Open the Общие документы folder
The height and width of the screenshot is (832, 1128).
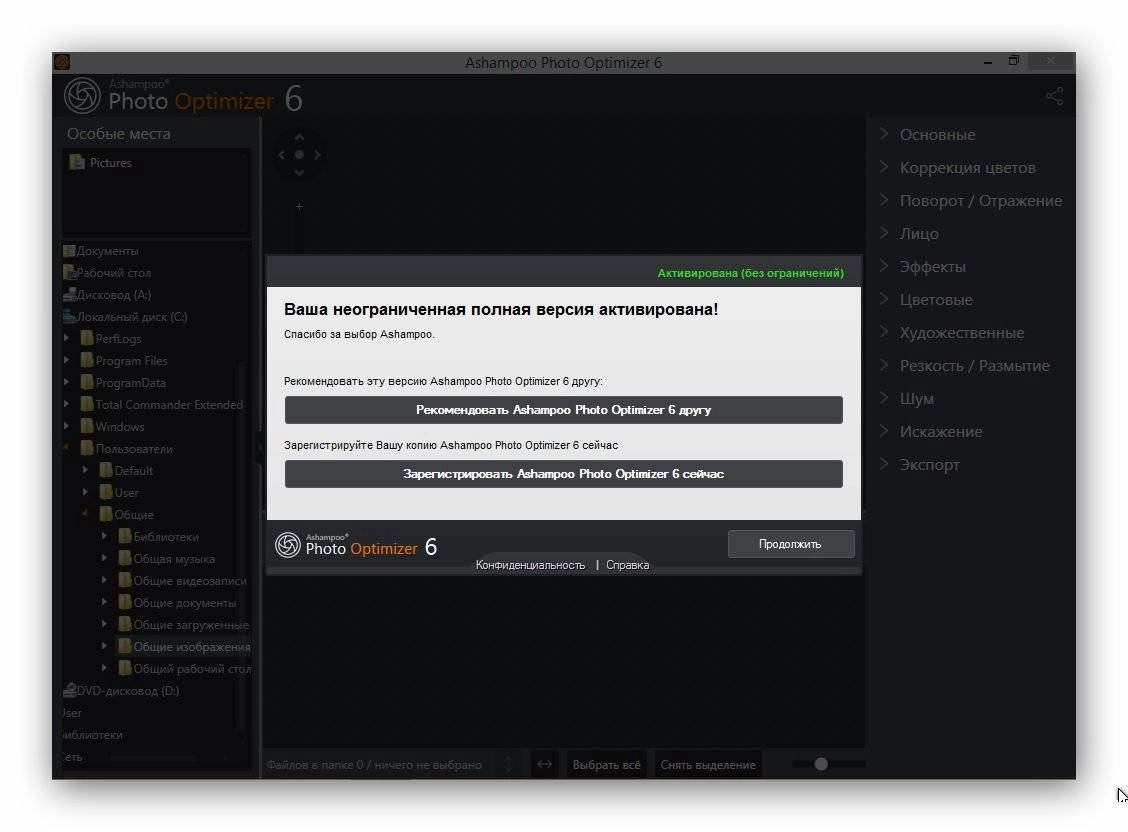tap(177, 603)
